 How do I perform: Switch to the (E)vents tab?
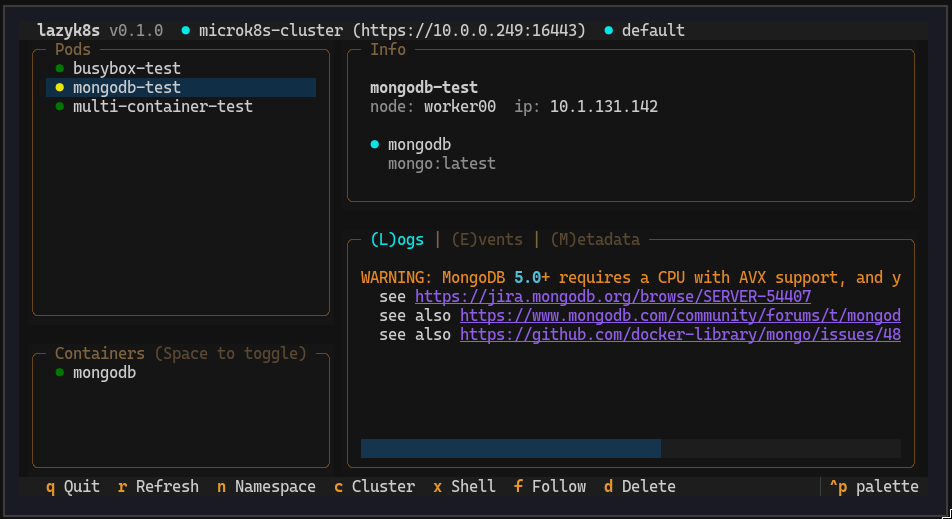pyautogui.click(x=487, y=240)
